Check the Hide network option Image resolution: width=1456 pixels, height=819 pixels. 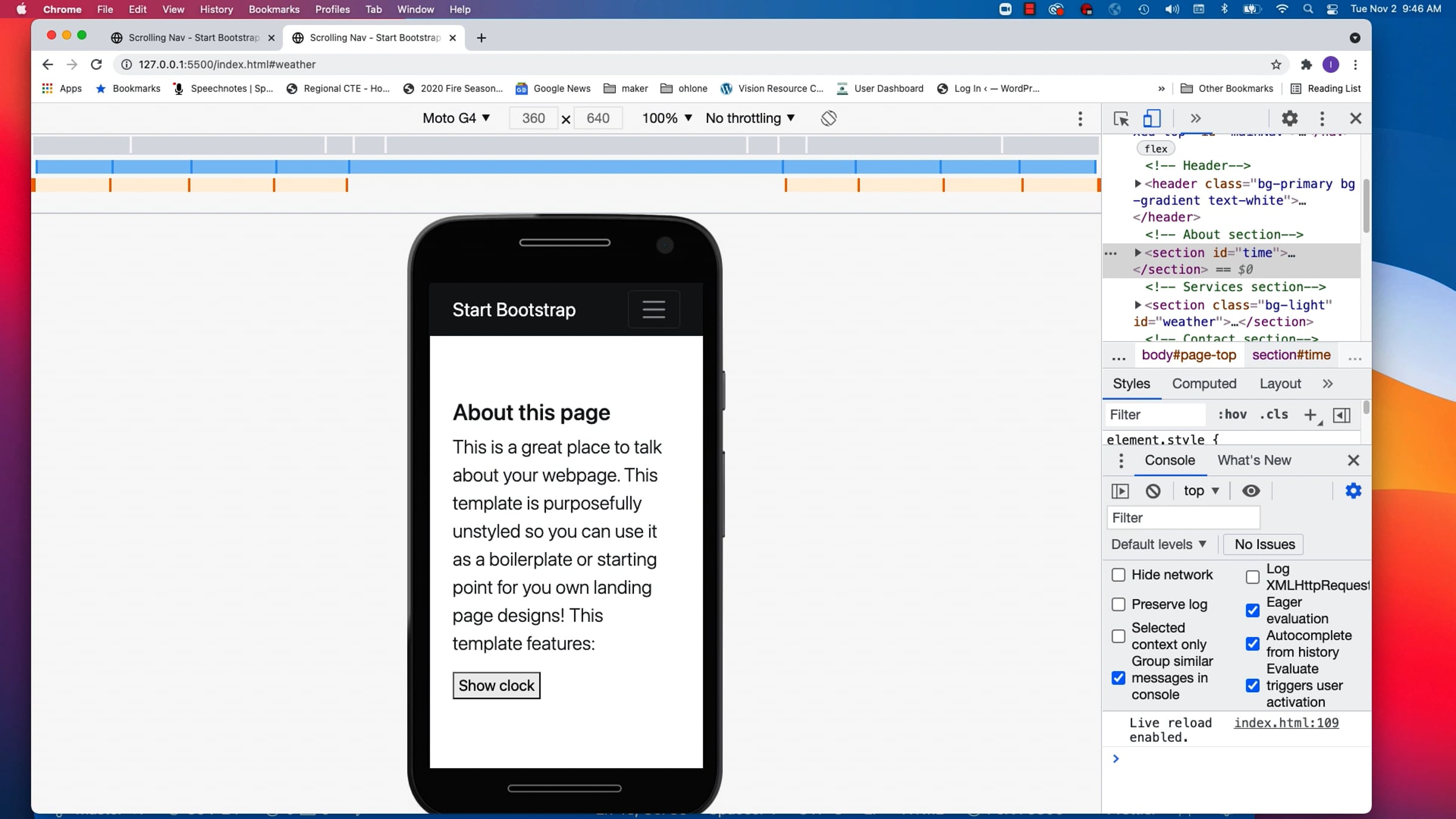coord(1118,575)
